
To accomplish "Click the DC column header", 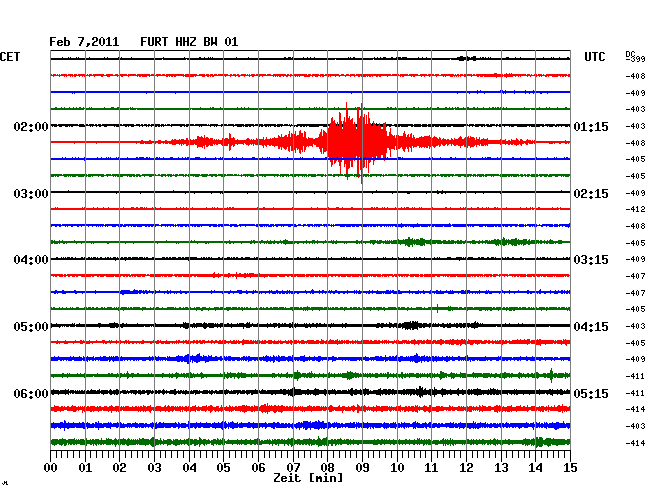I will 630,54.
